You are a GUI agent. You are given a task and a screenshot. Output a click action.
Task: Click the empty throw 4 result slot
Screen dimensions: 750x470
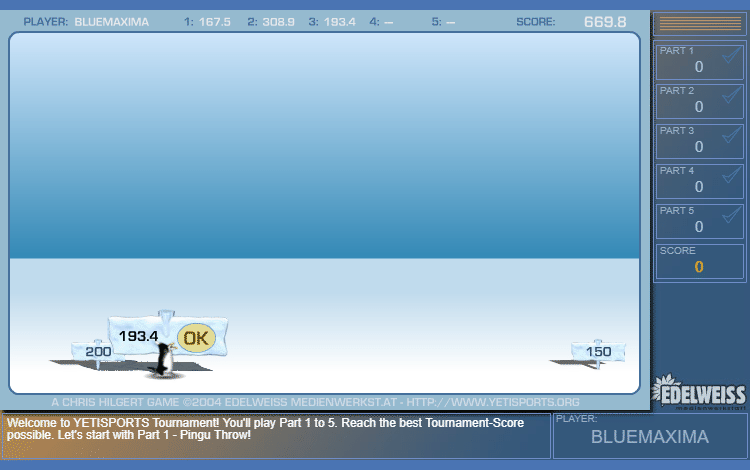tap(388, 22)
